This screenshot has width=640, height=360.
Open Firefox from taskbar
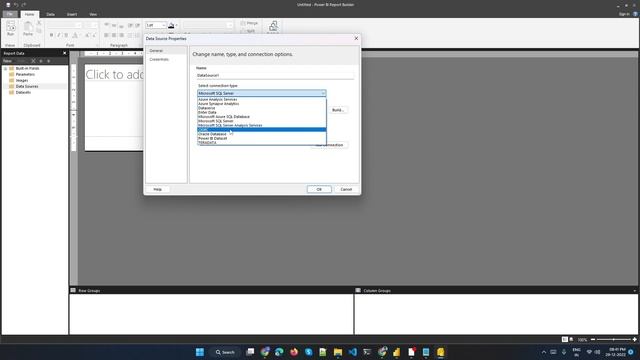pyautogui.click(x=294, y=352)
